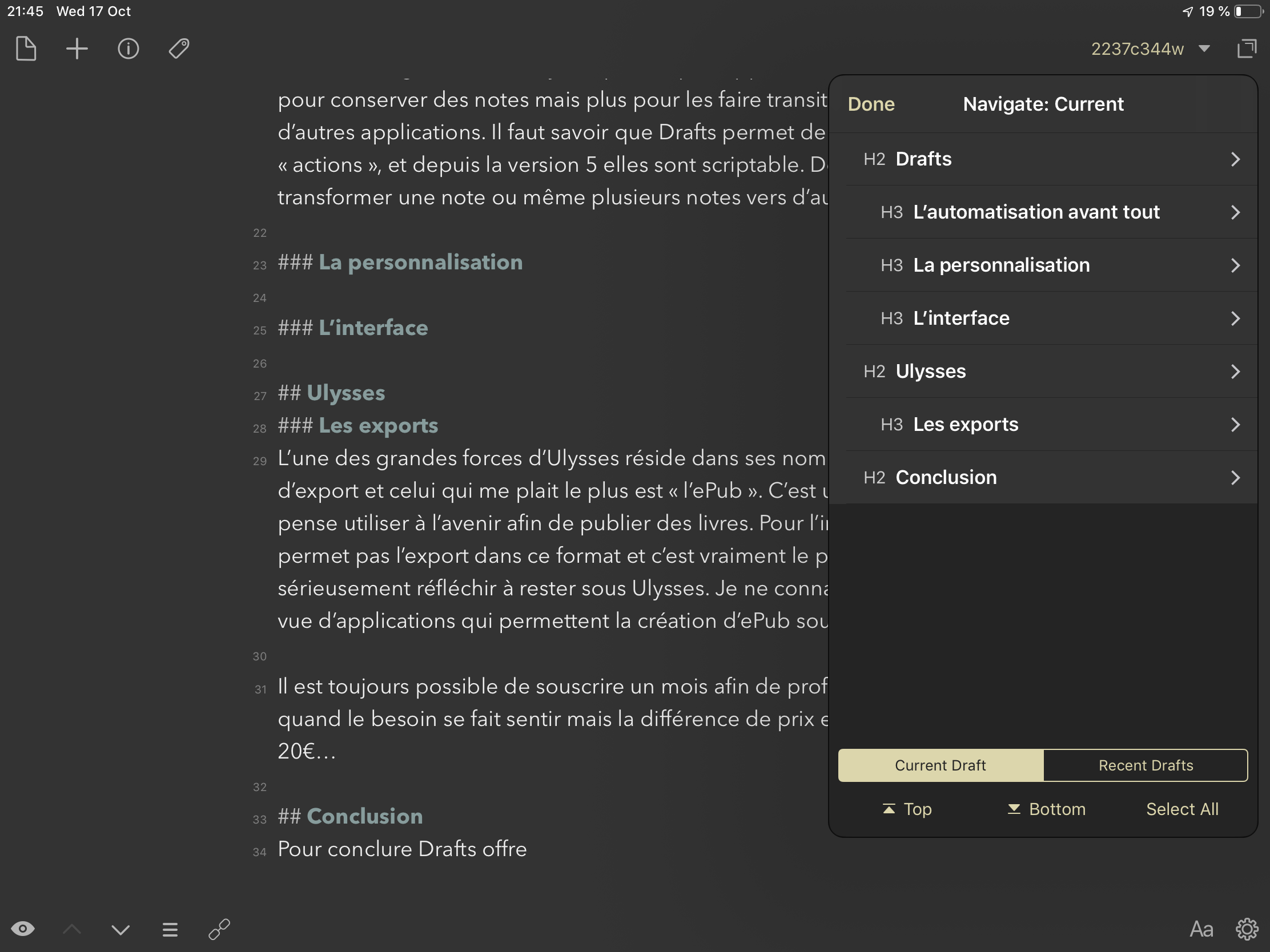Jump to H3 La personnalisation entry

tap(1000, 265)
